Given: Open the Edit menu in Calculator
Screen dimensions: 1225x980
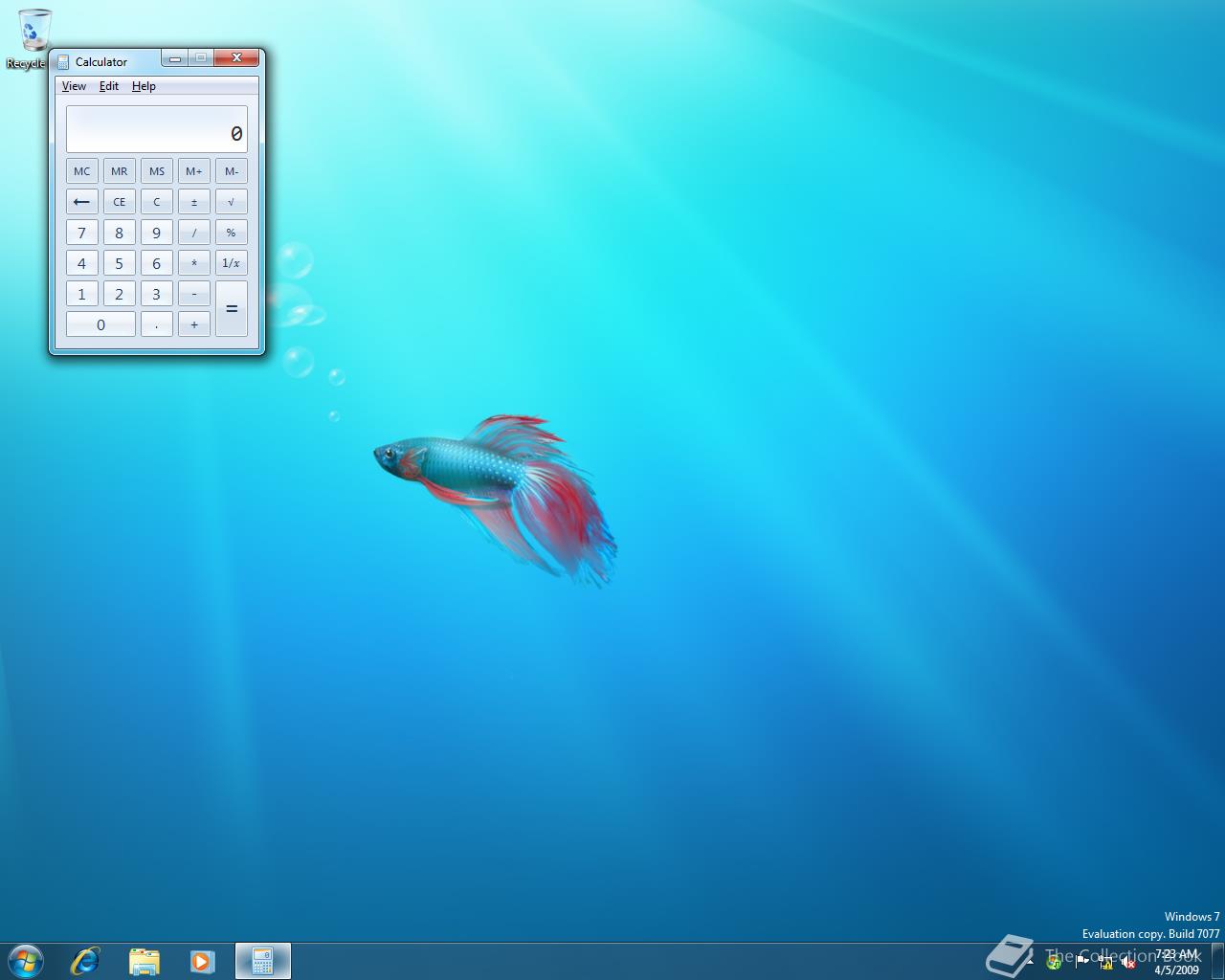Looking at the screenshot, I should pos(109,86).
